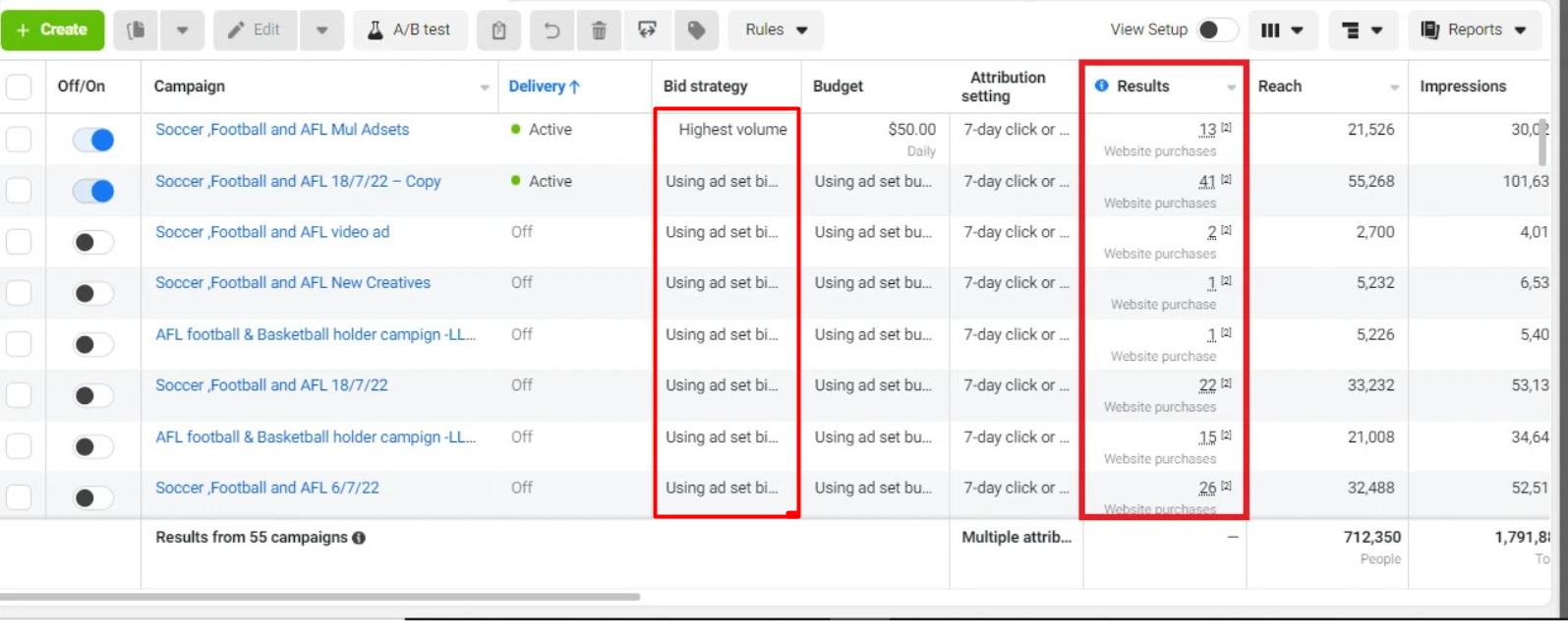Tick the select-all checkbox in table header
Viewport: 1568px width, 642px height.
point(19,87)
